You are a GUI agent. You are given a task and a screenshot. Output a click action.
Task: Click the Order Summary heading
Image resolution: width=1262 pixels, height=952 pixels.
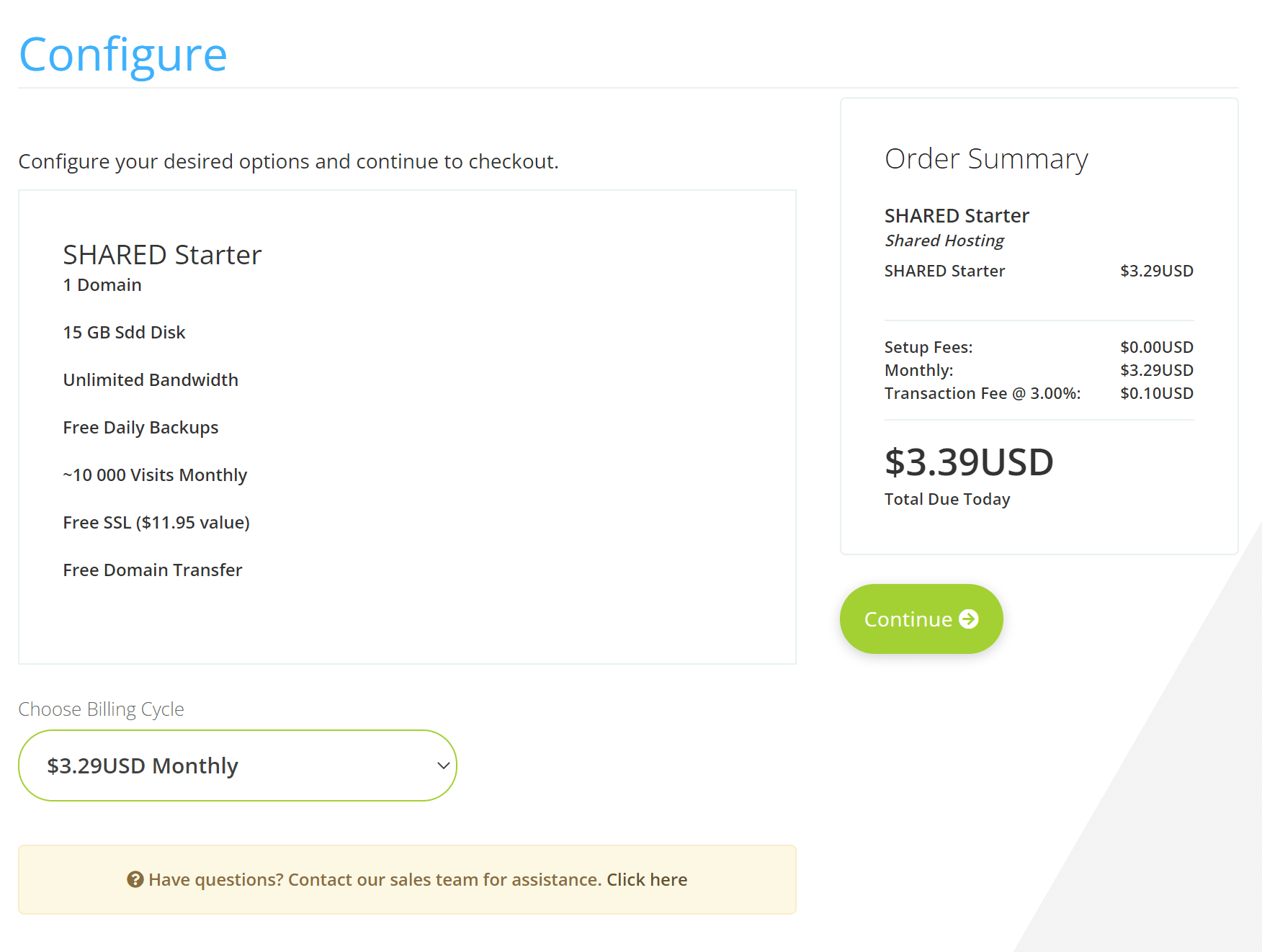[985, 158]
